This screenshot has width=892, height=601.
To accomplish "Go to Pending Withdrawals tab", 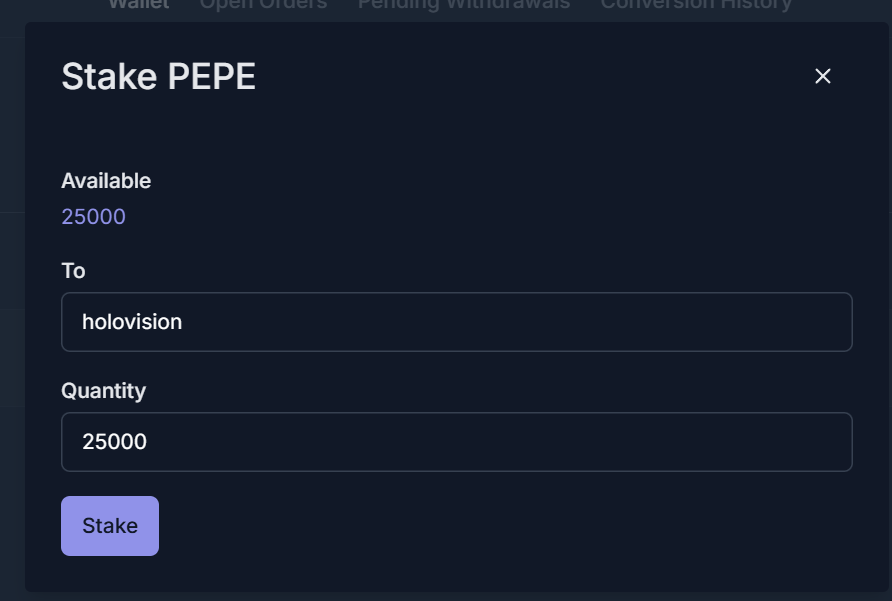I will (x=464, y=5).
